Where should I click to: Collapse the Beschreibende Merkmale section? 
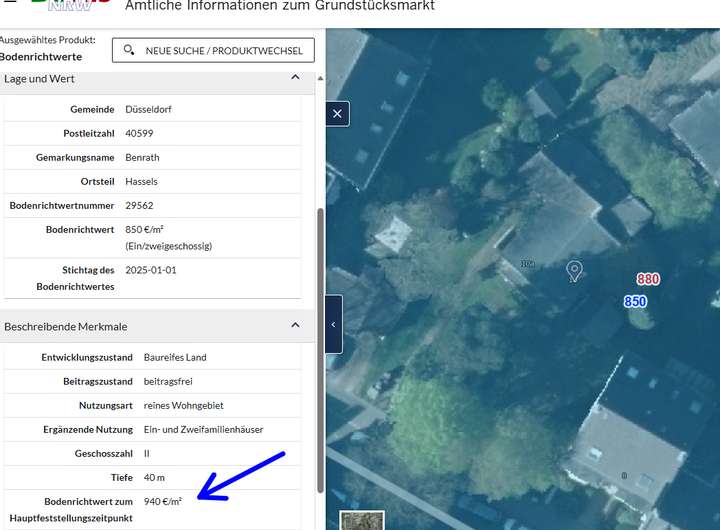[295, 325]
